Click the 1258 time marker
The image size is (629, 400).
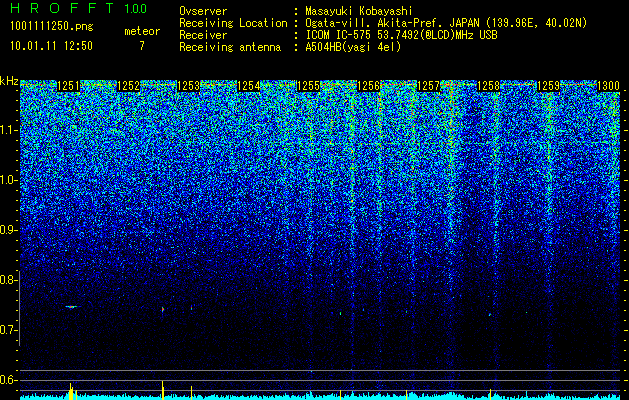pos(489,86)
